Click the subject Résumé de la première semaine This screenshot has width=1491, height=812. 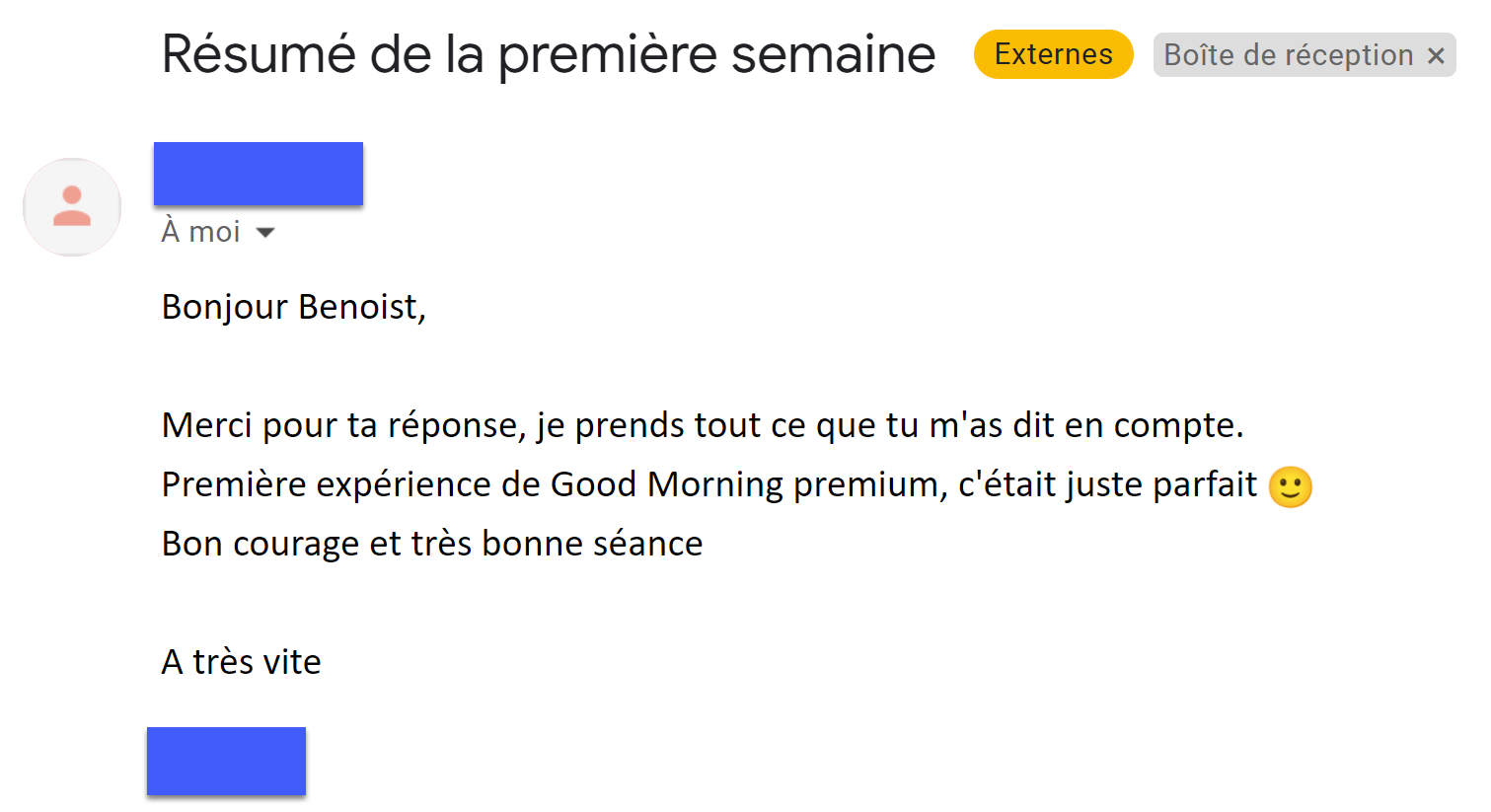(548, 54)
